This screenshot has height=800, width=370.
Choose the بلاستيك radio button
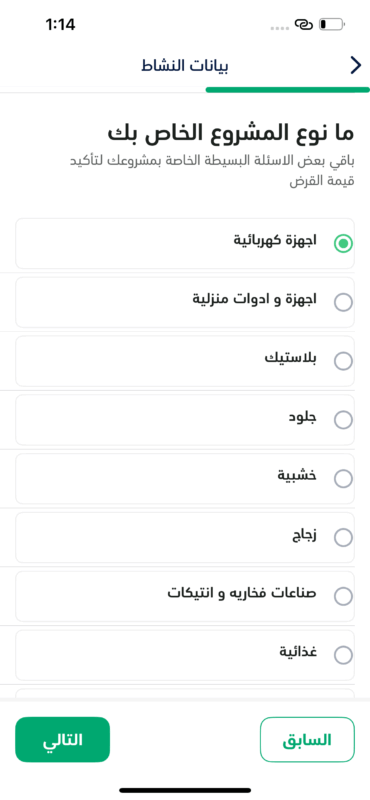[x=343, y=361]
